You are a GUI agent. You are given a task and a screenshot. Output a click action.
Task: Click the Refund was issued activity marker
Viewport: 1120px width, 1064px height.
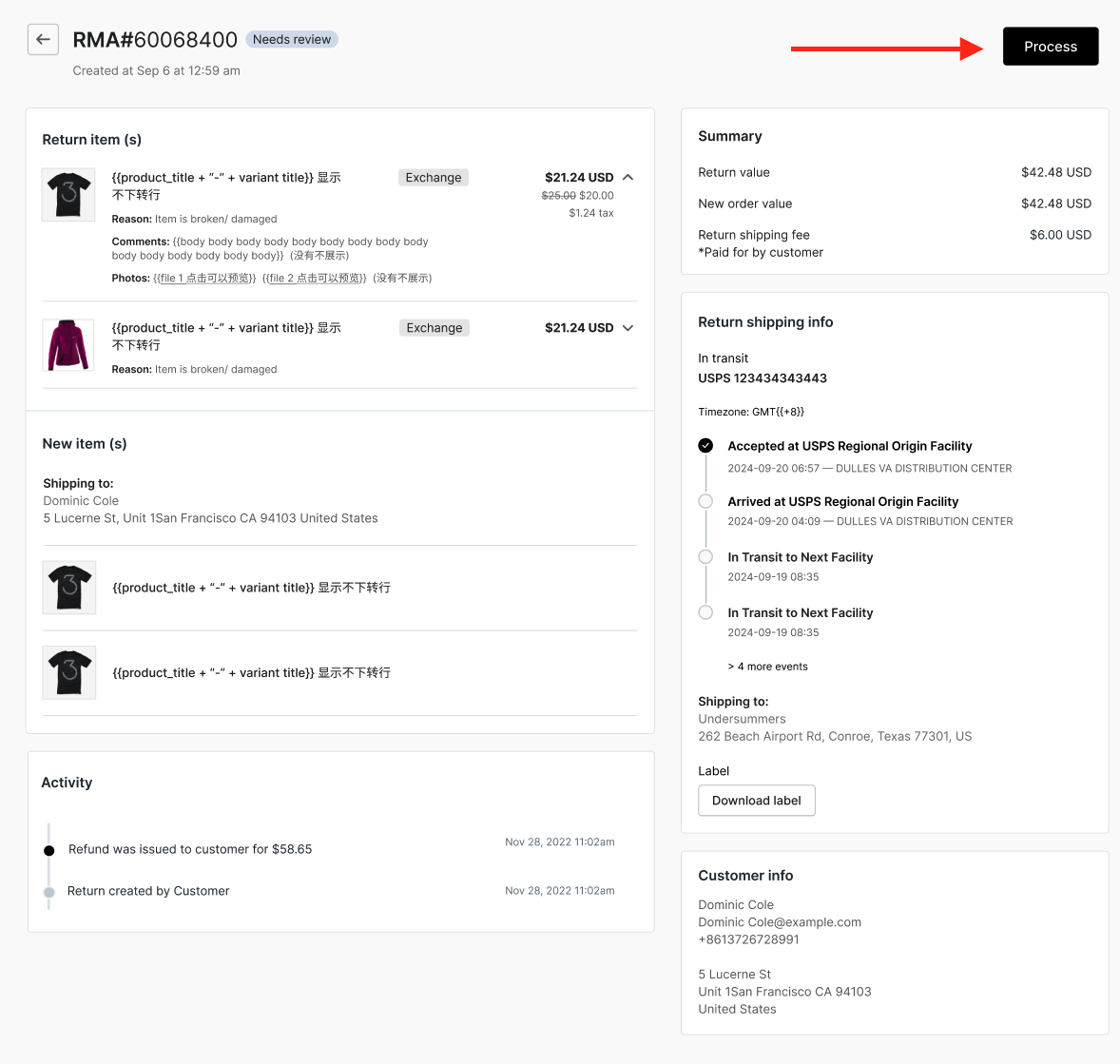(49, 850)
